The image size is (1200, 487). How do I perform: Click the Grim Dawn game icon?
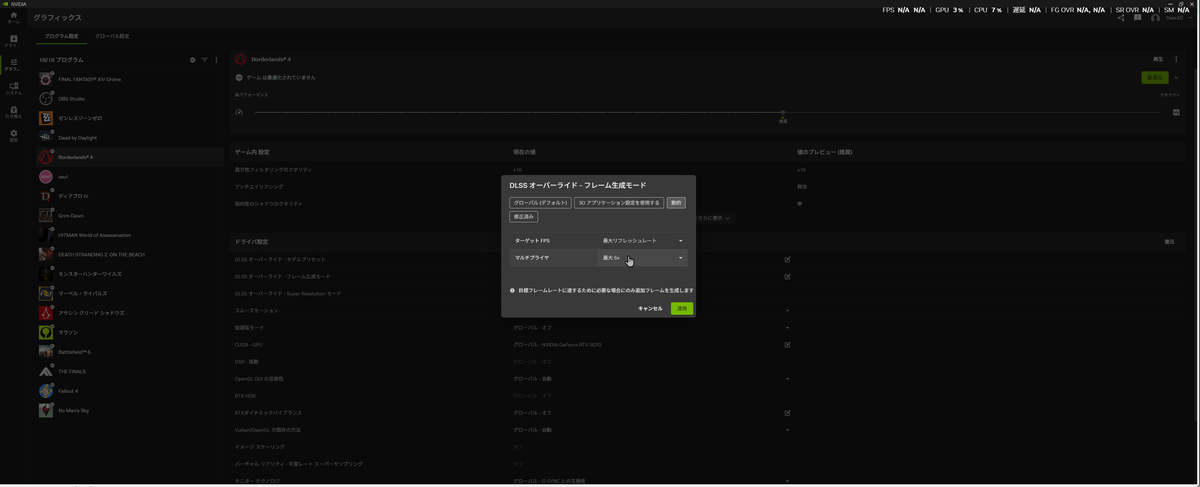coord(45,215)
